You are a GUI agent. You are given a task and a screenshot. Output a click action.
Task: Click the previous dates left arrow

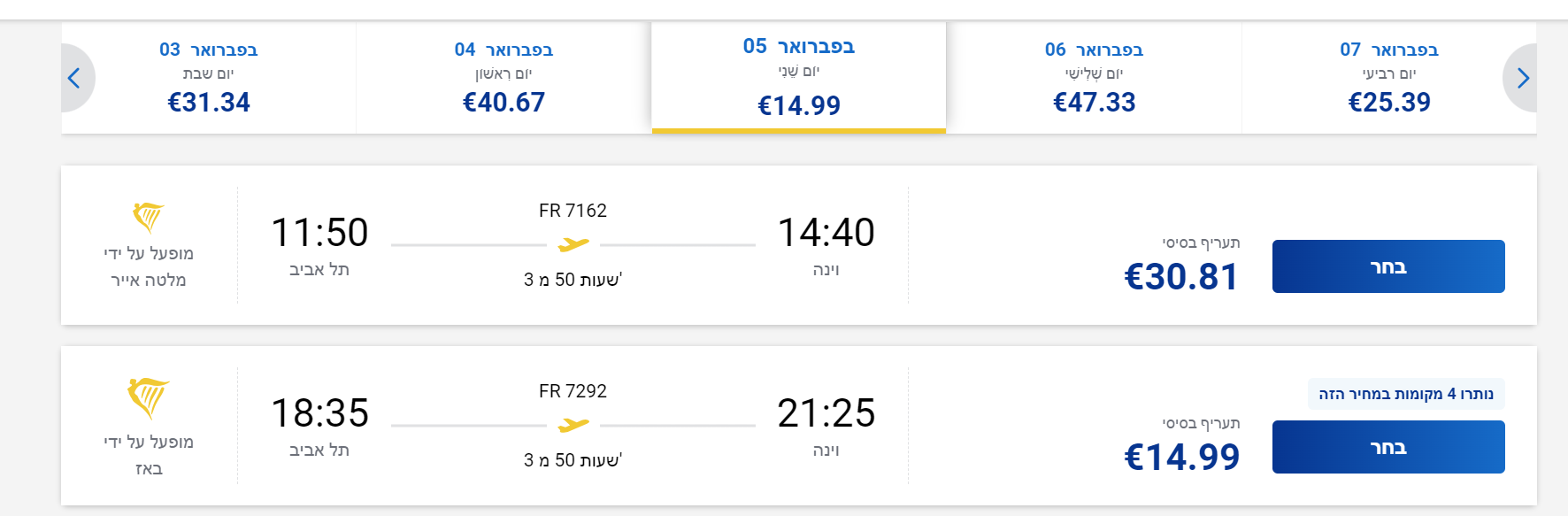(x=75, y=78)
